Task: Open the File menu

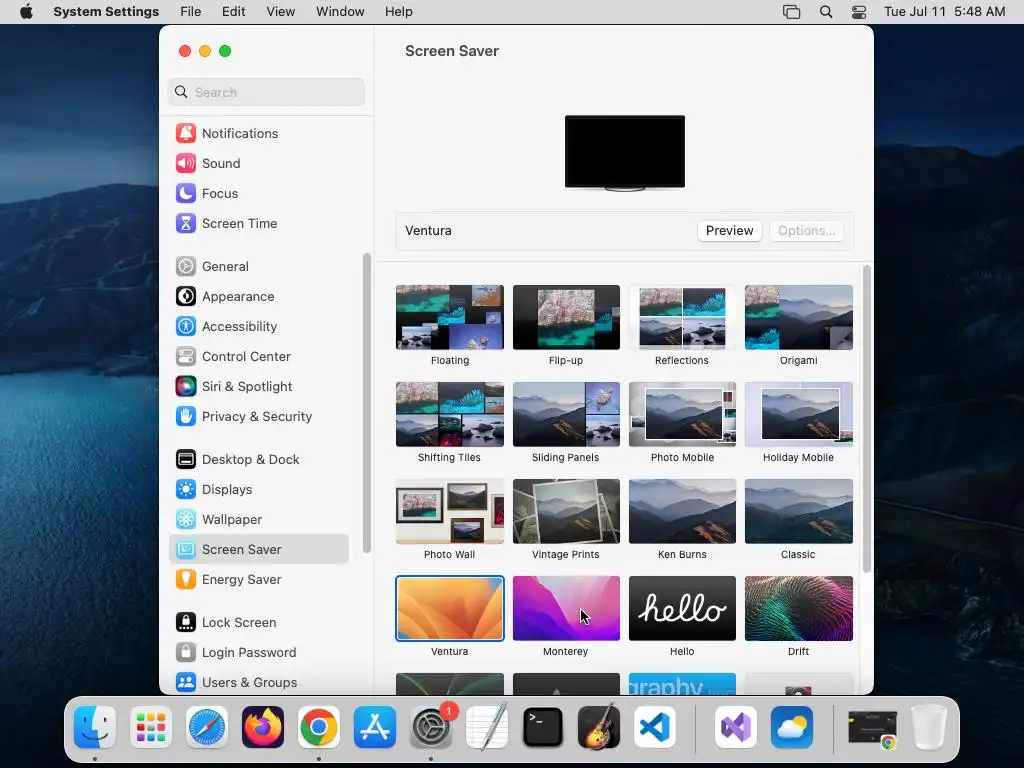Action: (x=191, y=12)
